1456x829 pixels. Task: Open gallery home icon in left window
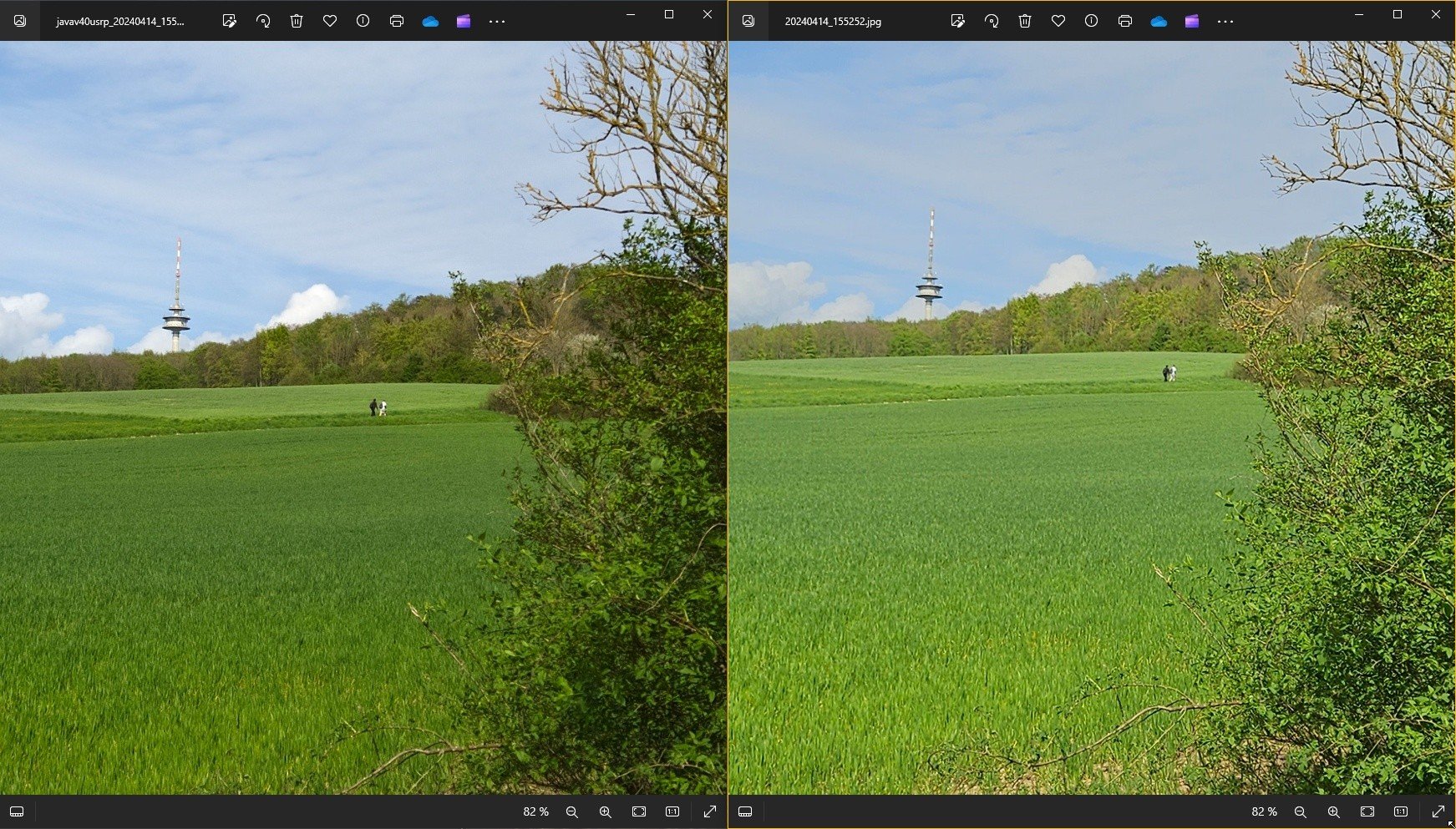[x=20, y=21]
